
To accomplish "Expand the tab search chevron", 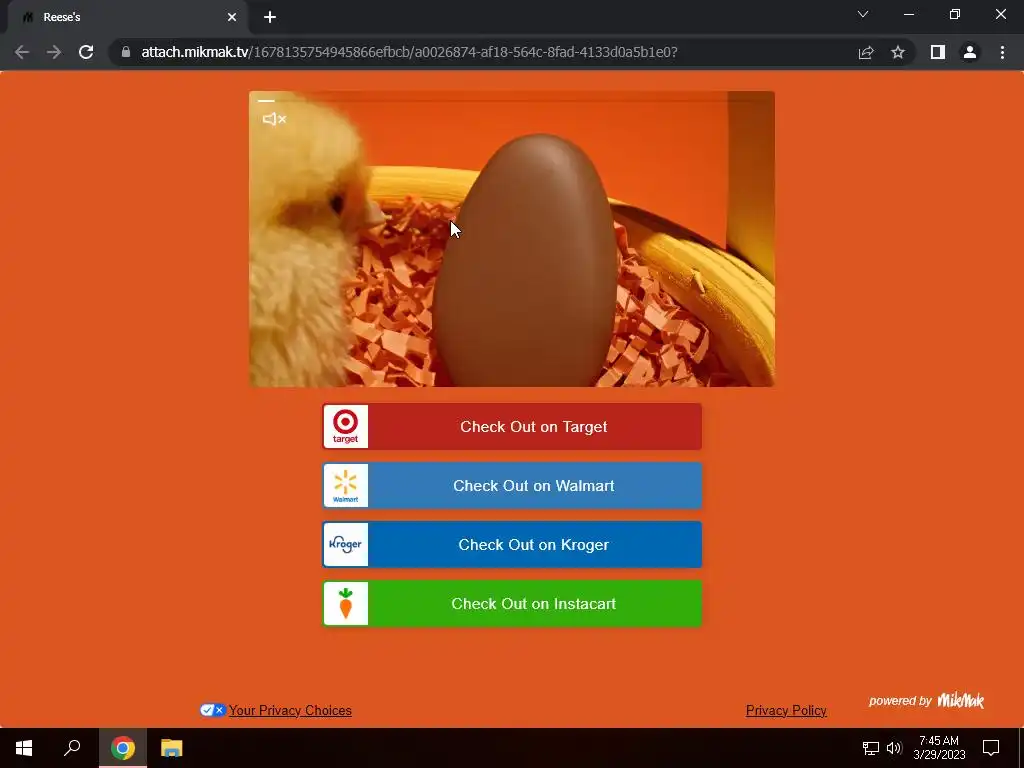I will tap(863, 14).
